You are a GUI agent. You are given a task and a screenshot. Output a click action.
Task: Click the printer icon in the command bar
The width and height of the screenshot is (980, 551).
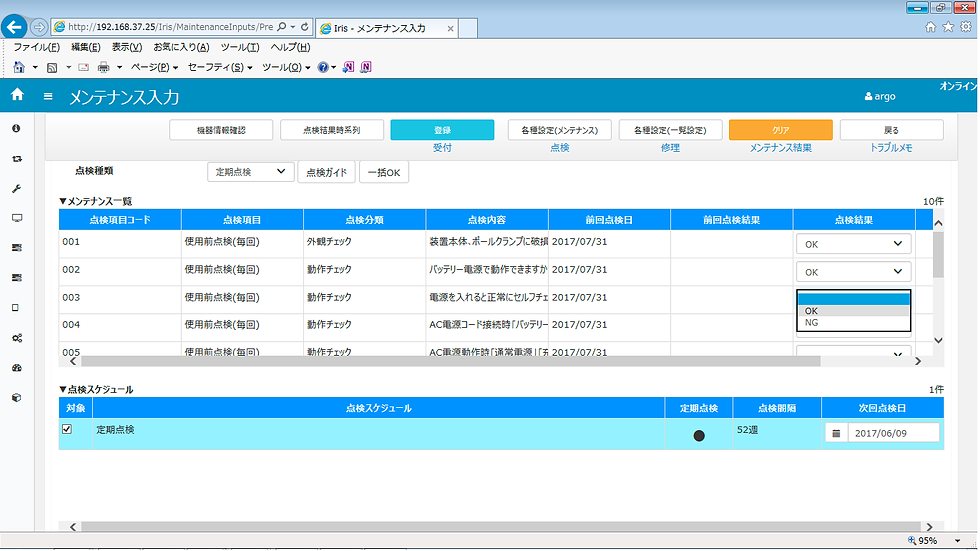104,67
